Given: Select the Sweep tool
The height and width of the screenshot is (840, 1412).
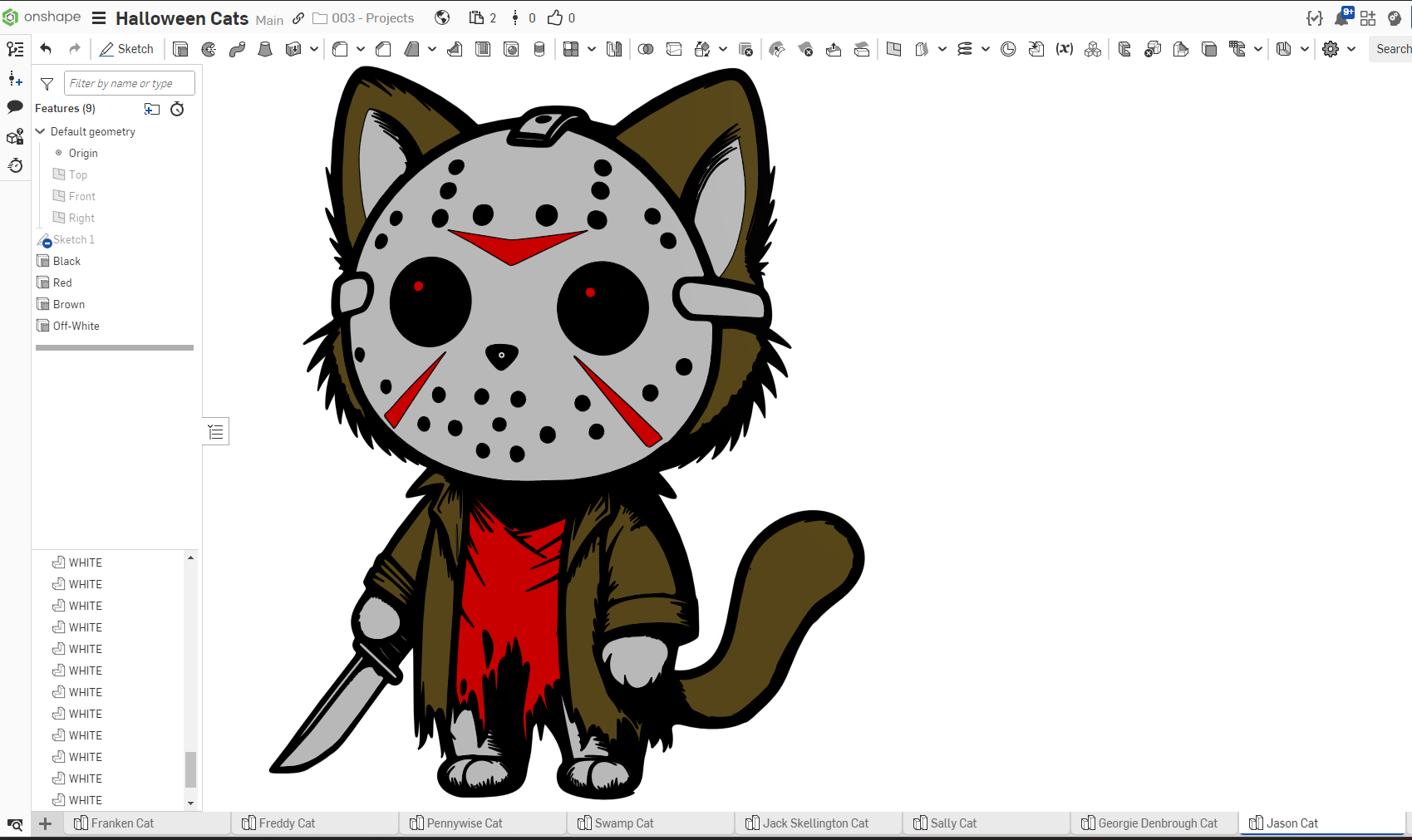Looking at the screenshot, I should click(237, 49).
